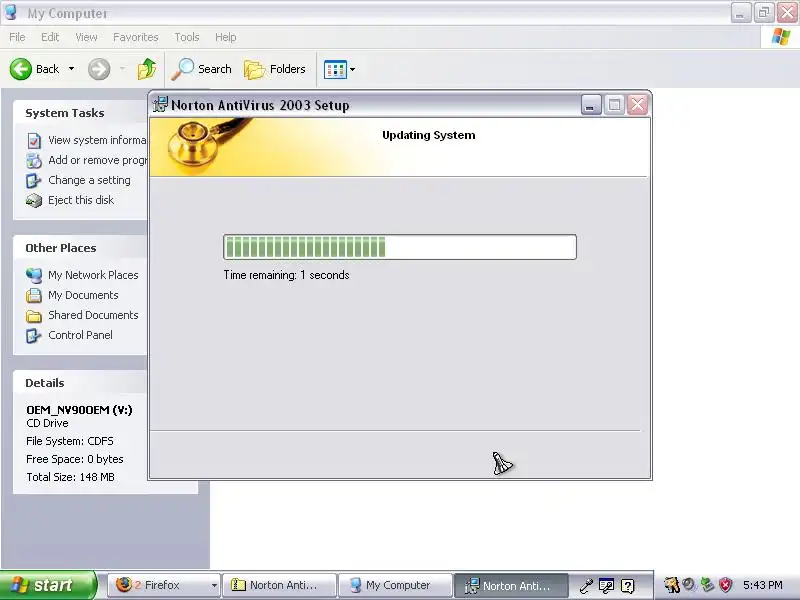Viewport: 800px width, 600px height.
Task: Collapse the Details panel header
Action: point(82,383)
